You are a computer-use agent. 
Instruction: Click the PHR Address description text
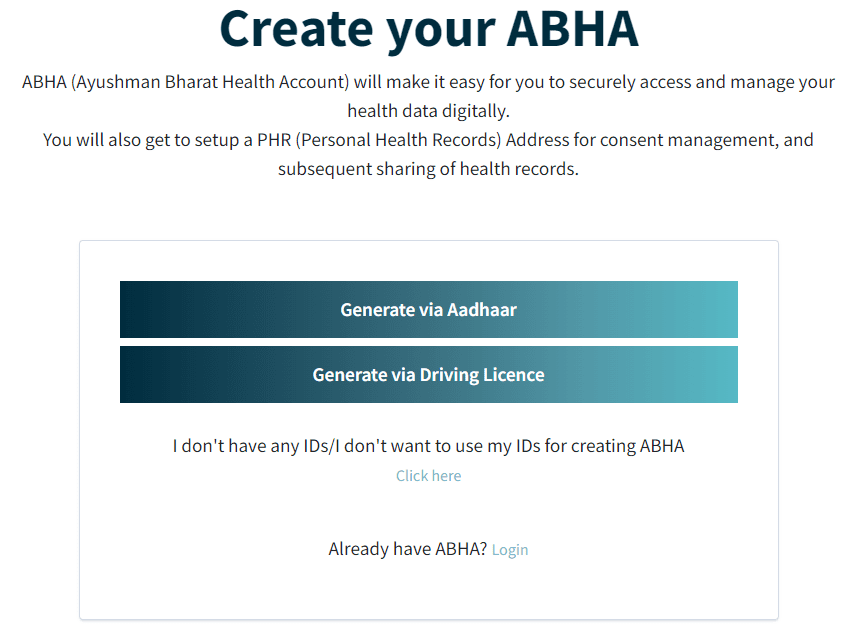pos(428,154)
